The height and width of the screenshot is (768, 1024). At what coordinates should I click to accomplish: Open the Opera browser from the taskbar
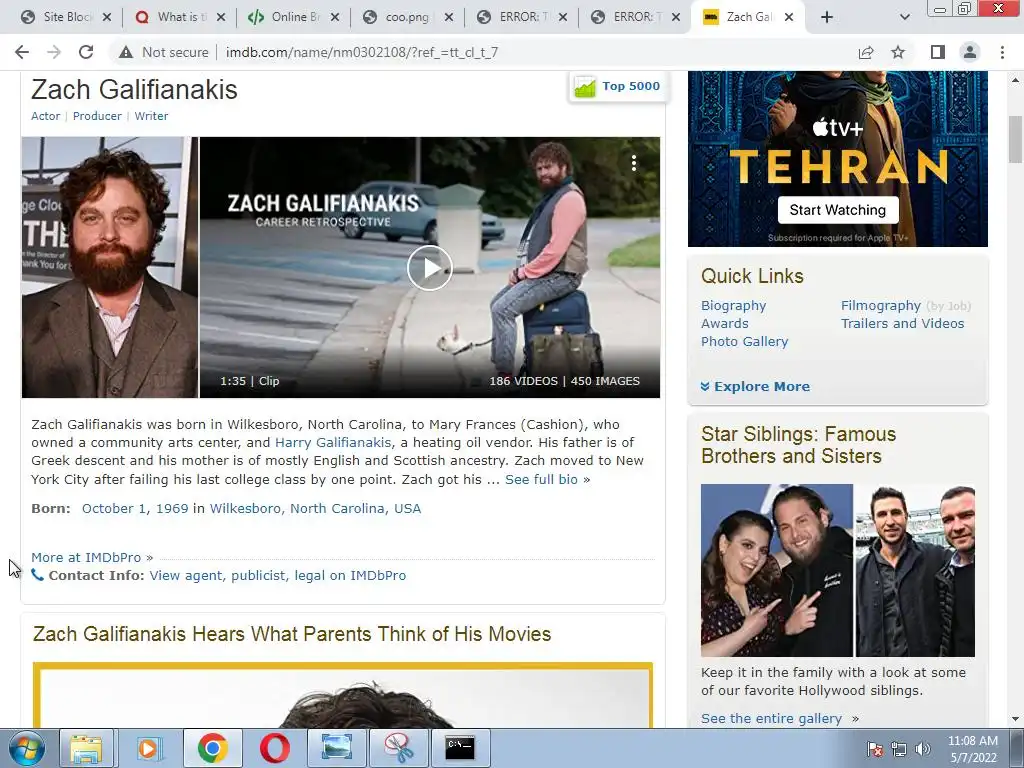click(275, 748)
